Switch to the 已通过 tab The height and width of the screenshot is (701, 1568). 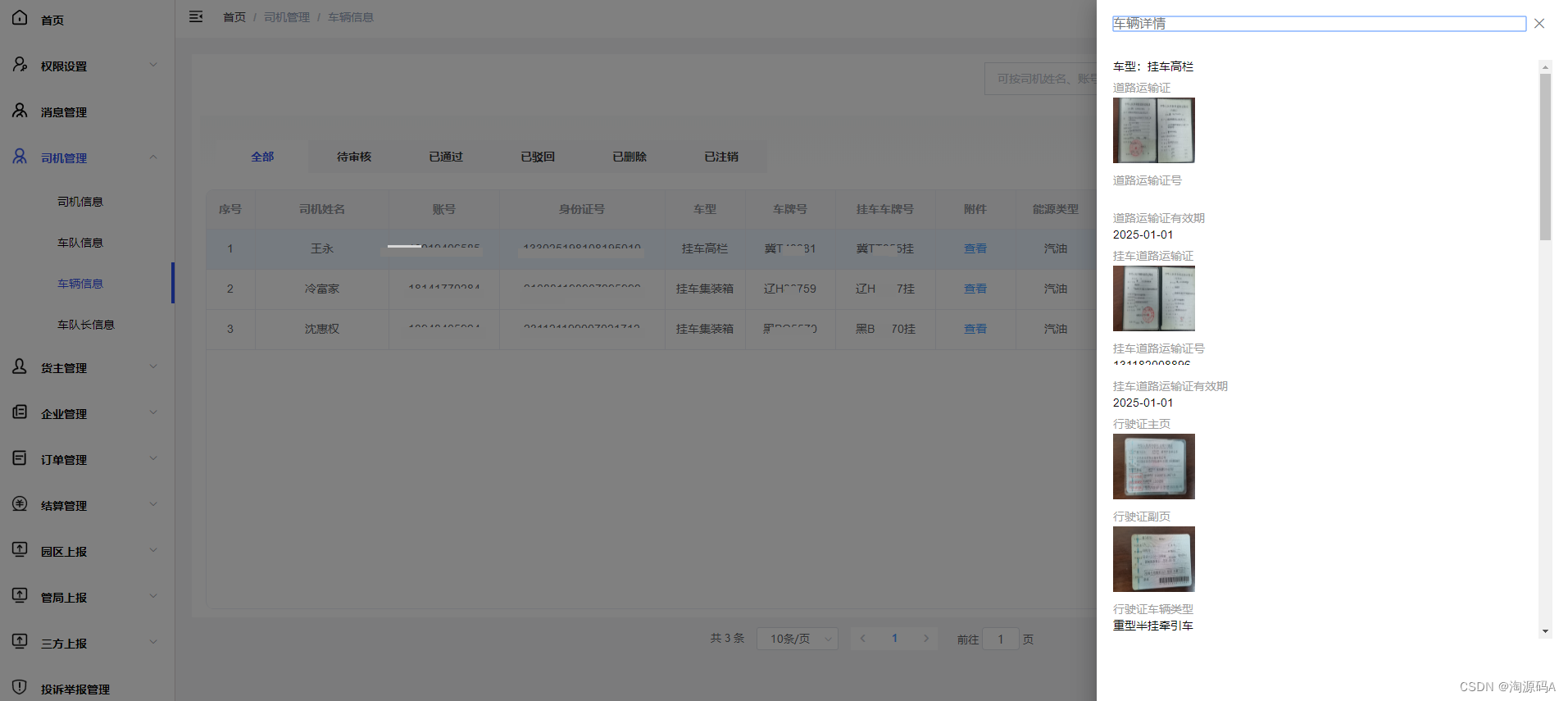(x=446, y=157)
